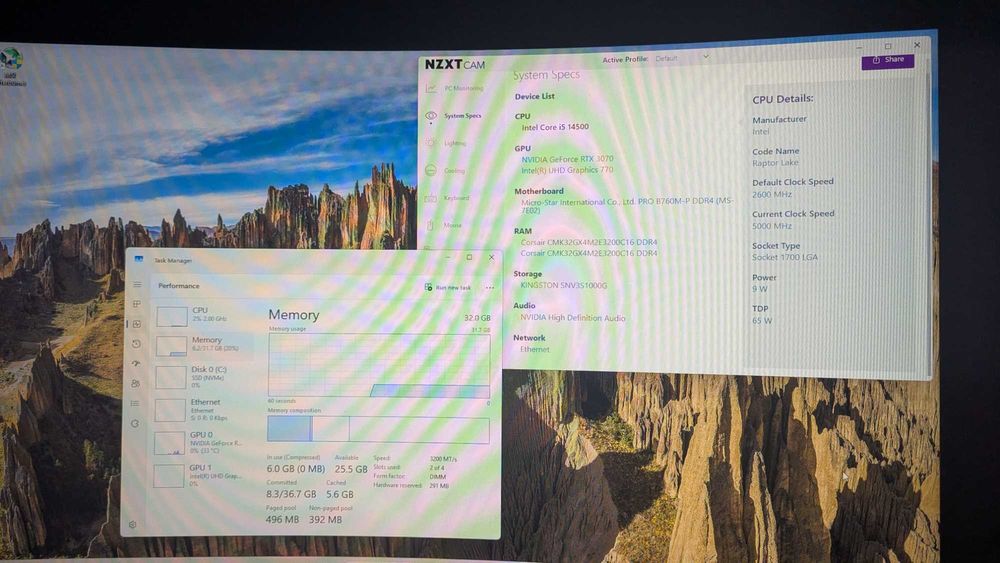Select GPU 1 Intel UHD in performance list
This screenshot has width=1000, height=563.
tap(202, 476)
